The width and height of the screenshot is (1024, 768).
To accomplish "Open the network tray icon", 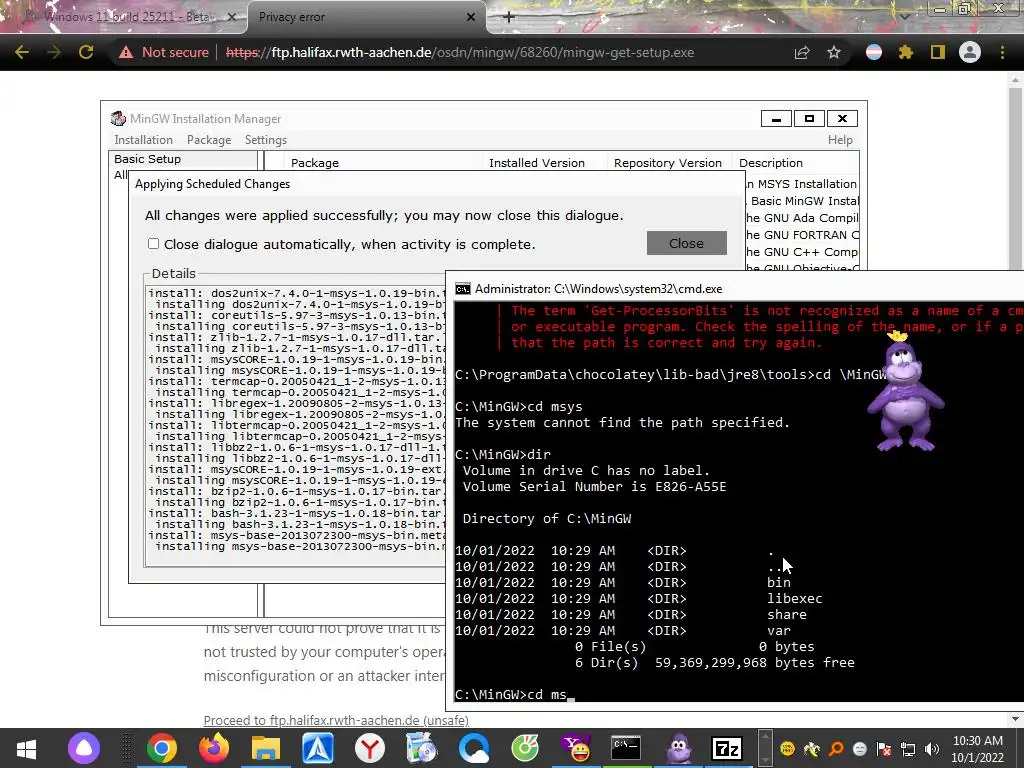I will pyautogui.click(x=908, y=749).
